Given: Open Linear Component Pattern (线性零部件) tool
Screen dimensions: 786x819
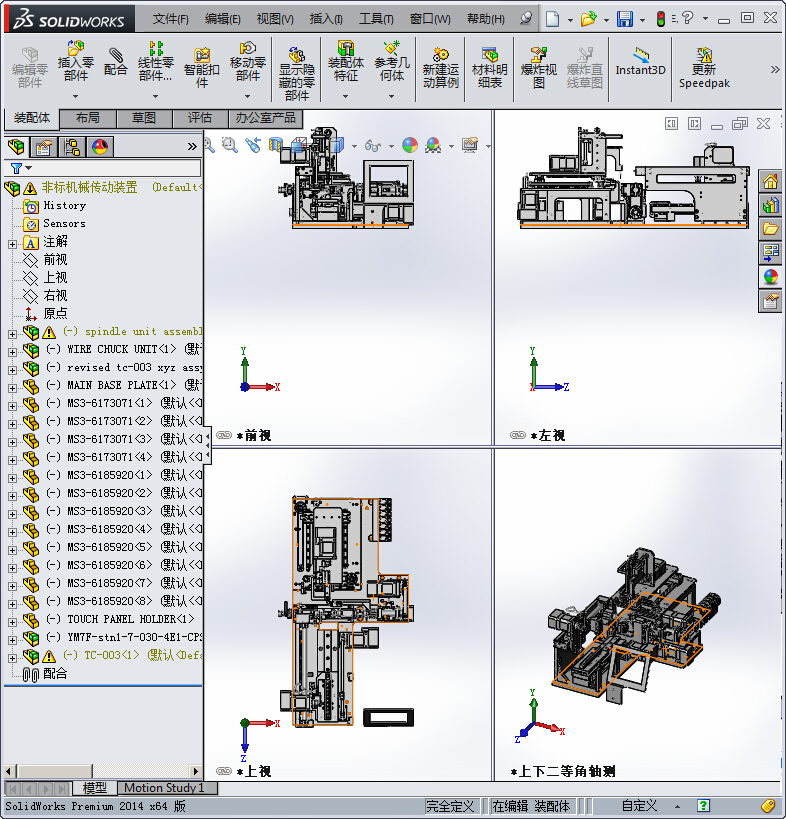Looking at the screenshot, I should pos(156,48).
